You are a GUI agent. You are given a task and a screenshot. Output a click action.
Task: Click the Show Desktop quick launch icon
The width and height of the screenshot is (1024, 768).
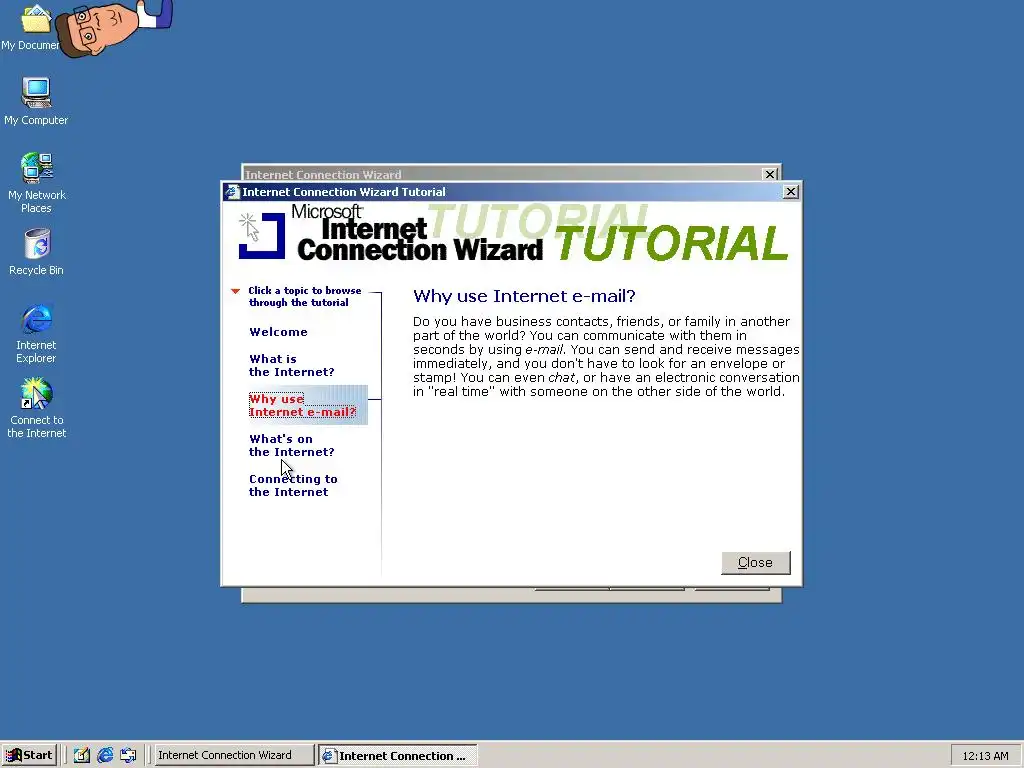(x=82, y=756)
